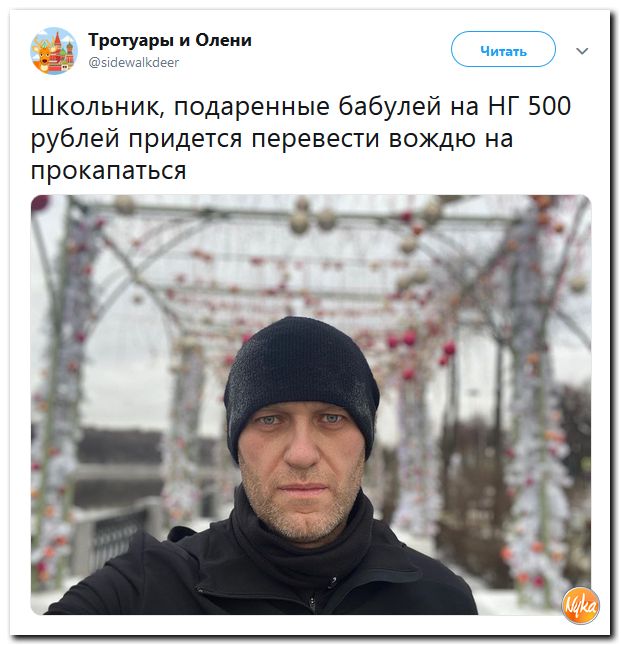This screenshot has width=621, height=646.
Task: Expand the tweet options chevron menu
Action: coord(582,51)
